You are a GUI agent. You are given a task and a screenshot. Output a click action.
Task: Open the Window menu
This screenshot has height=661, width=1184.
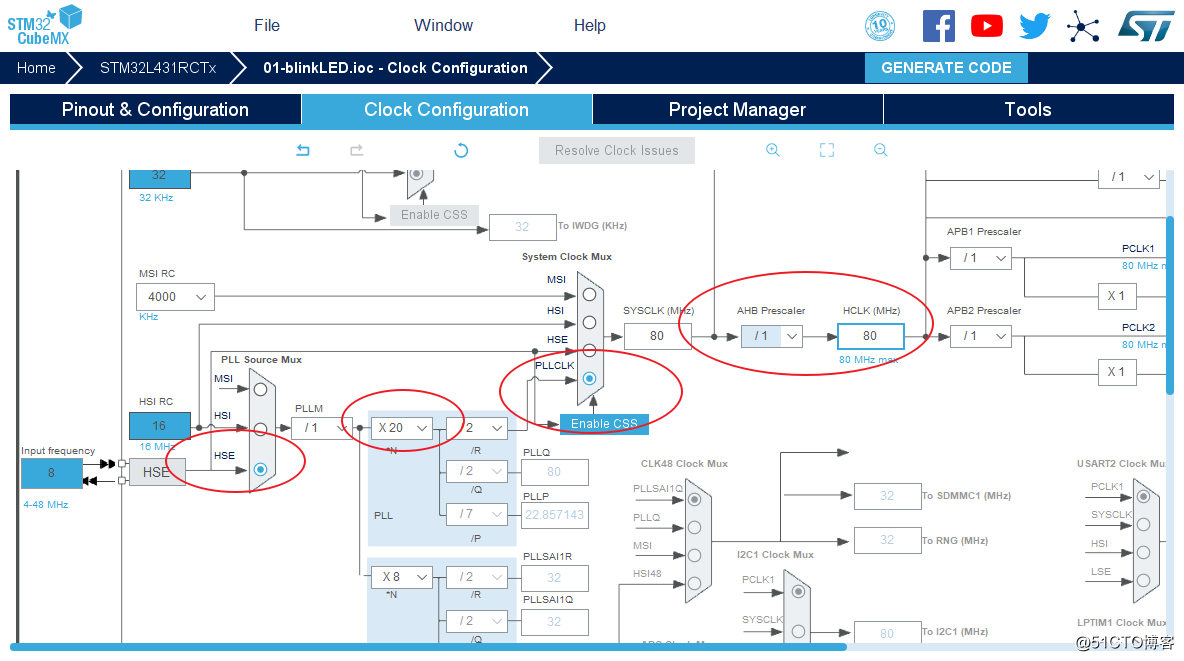[x=443, y=26]
